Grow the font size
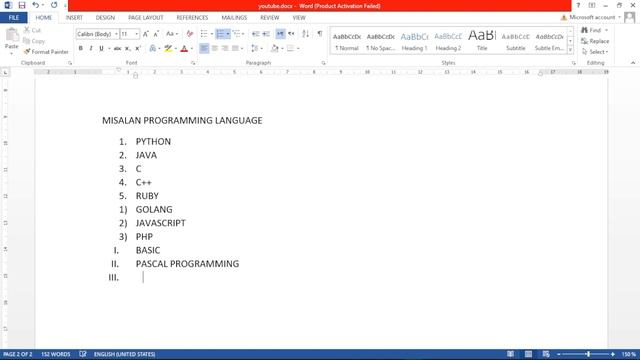This screenshot has width=640, height=360. tap(146, 34)
